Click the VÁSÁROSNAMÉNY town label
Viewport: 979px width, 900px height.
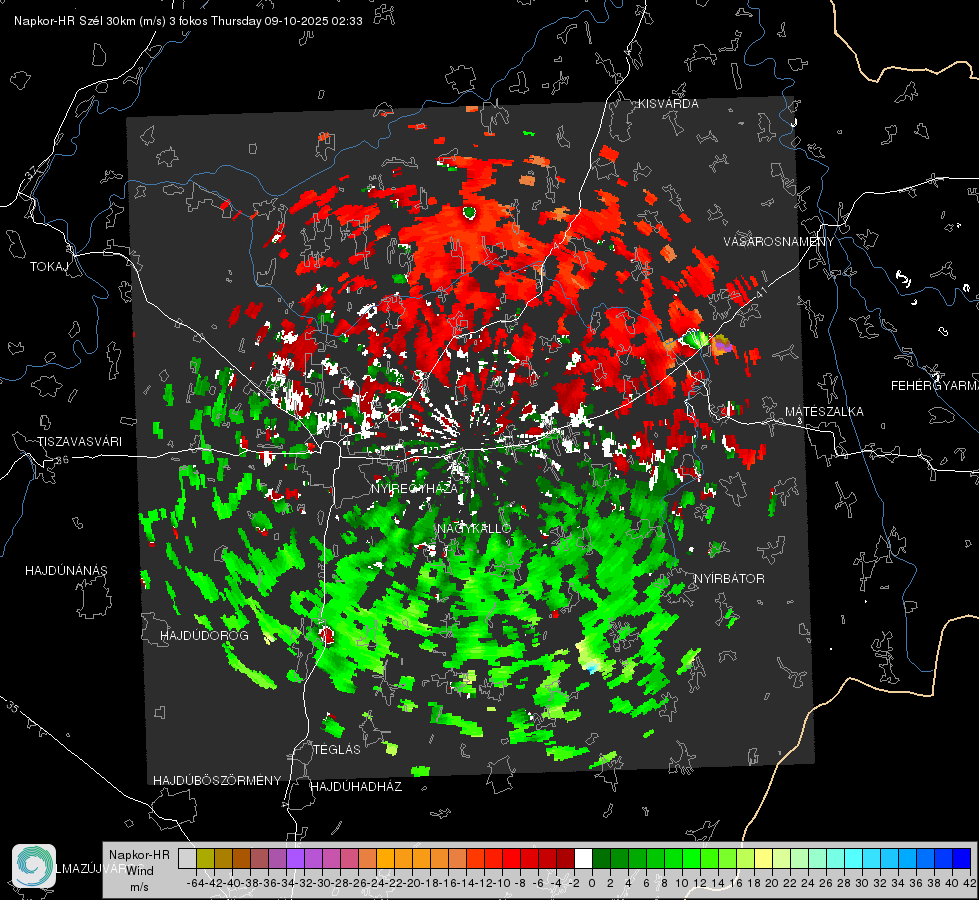point(779,242)
